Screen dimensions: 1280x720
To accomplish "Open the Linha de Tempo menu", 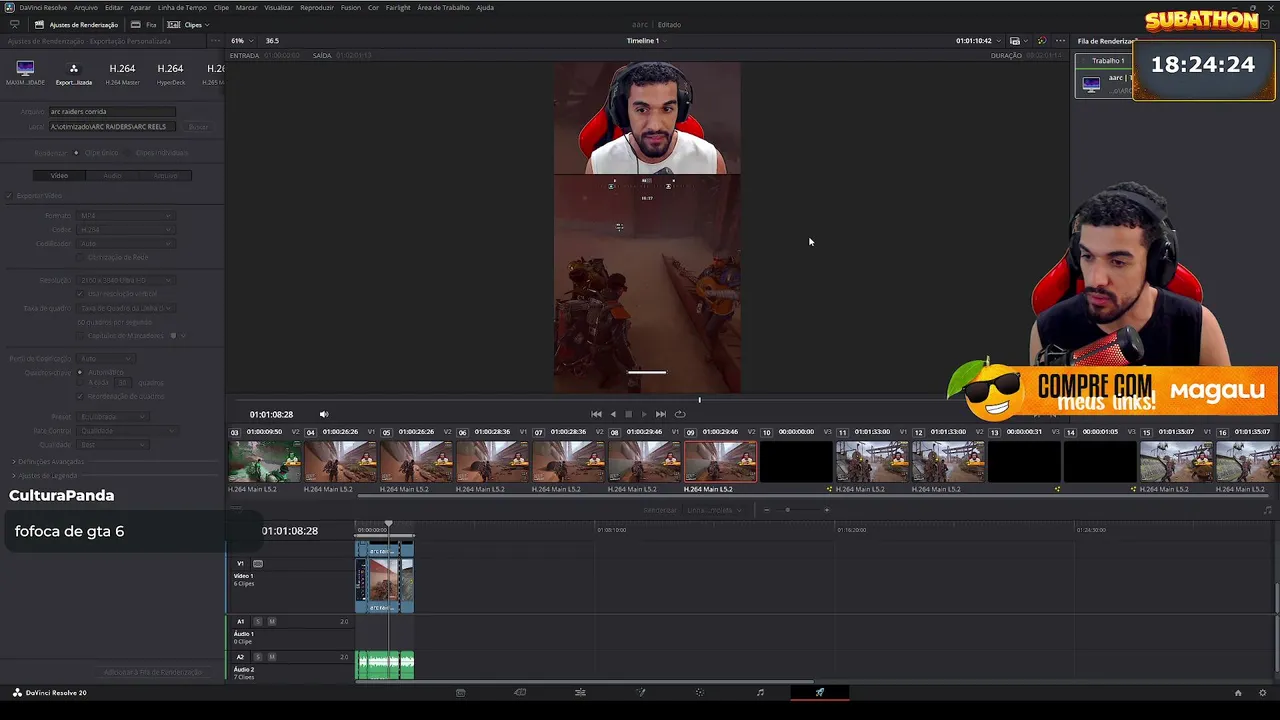I will point(182,7).
